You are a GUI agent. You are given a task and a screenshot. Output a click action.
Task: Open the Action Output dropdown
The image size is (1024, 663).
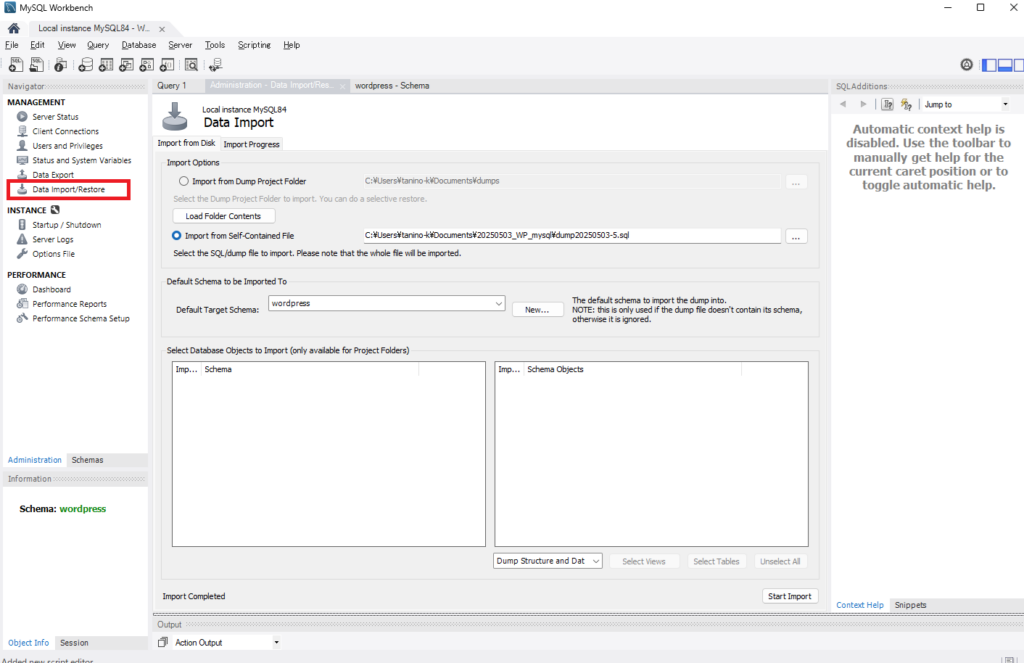coord(227,642)
